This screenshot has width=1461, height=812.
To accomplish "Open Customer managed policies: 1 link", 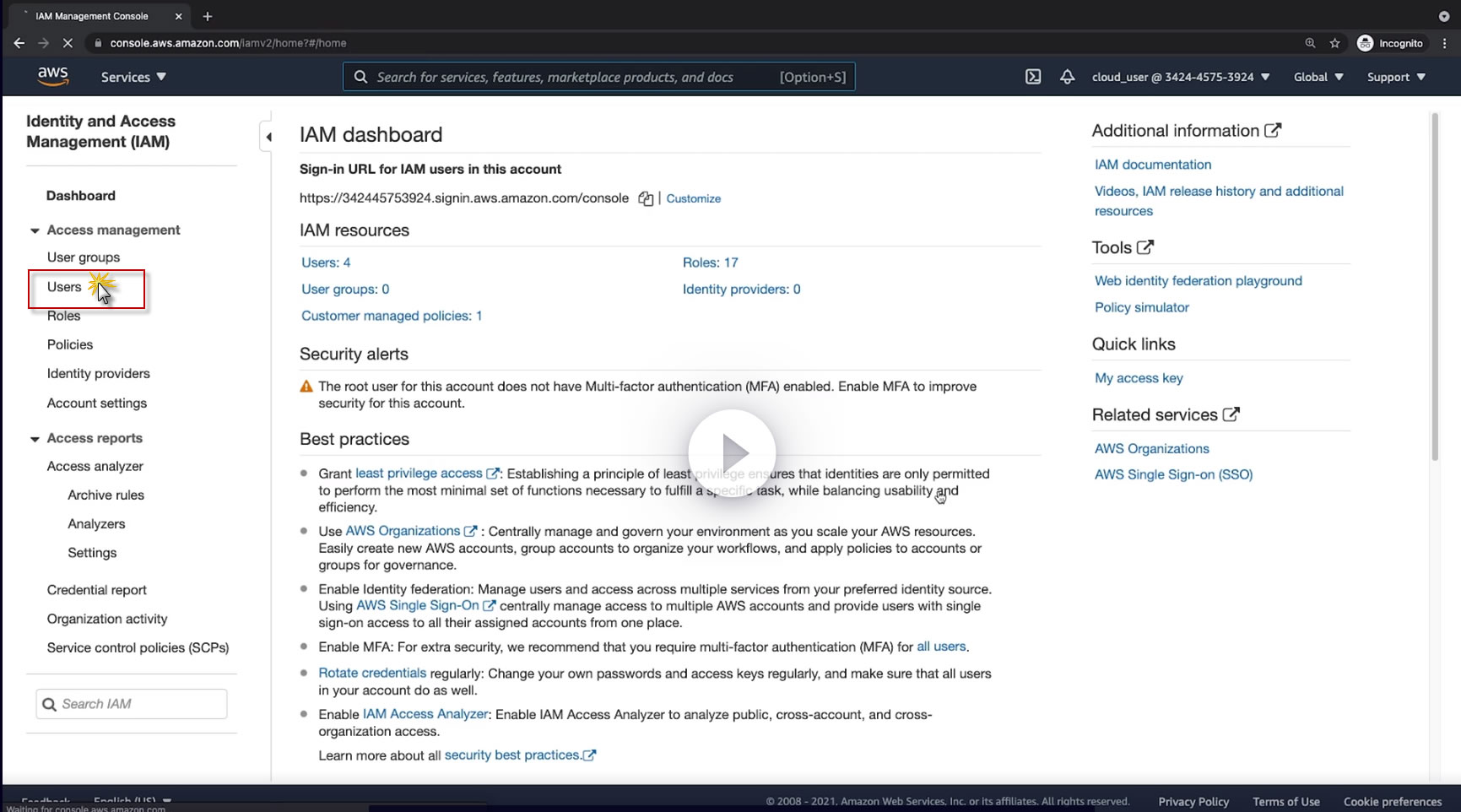I will point(392,316).
